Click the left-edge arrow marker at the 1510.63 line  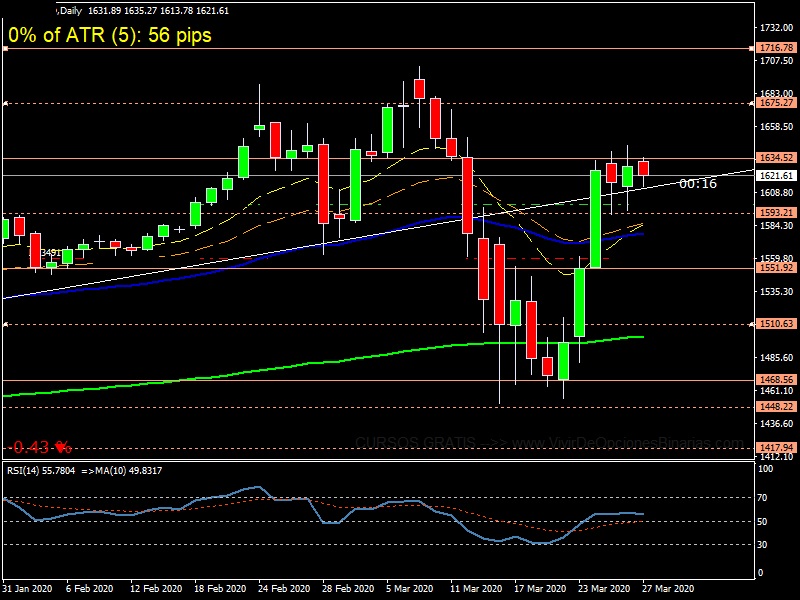point(4,324)
